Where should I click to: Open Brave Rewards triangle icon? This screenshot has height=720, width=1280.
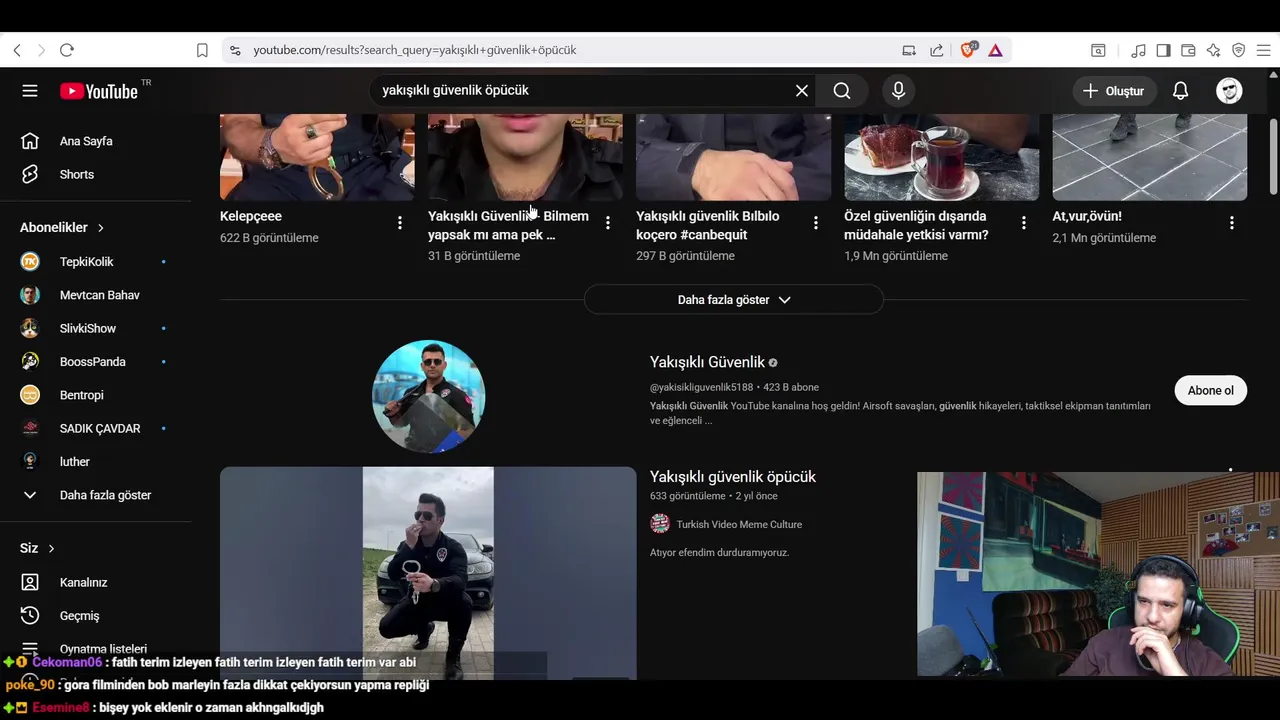[996, 50]
